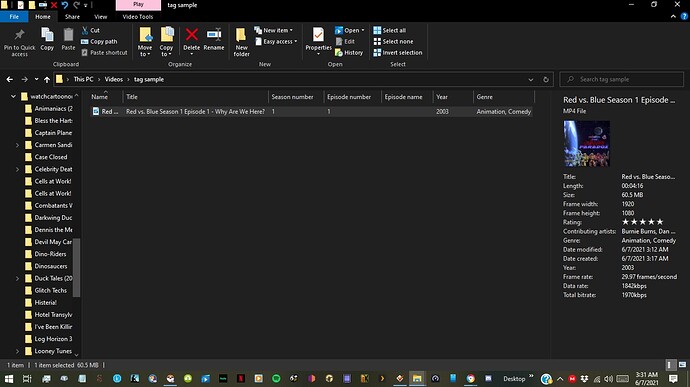Click Copy path in ribbon
This screenshot has height=387, width=690.
pyautogui.click(x=99, y=41)
